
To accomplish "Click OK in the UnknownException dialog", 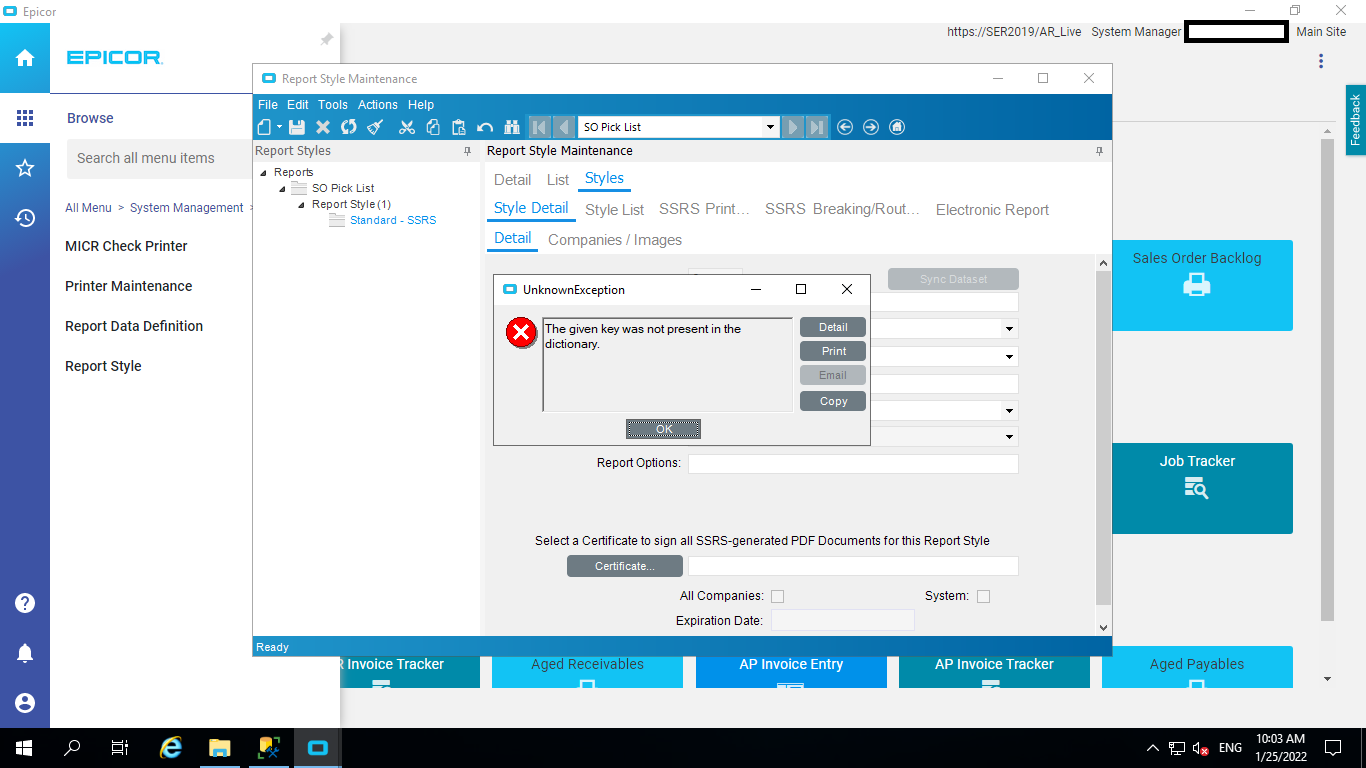I will (x=664, y=429).
